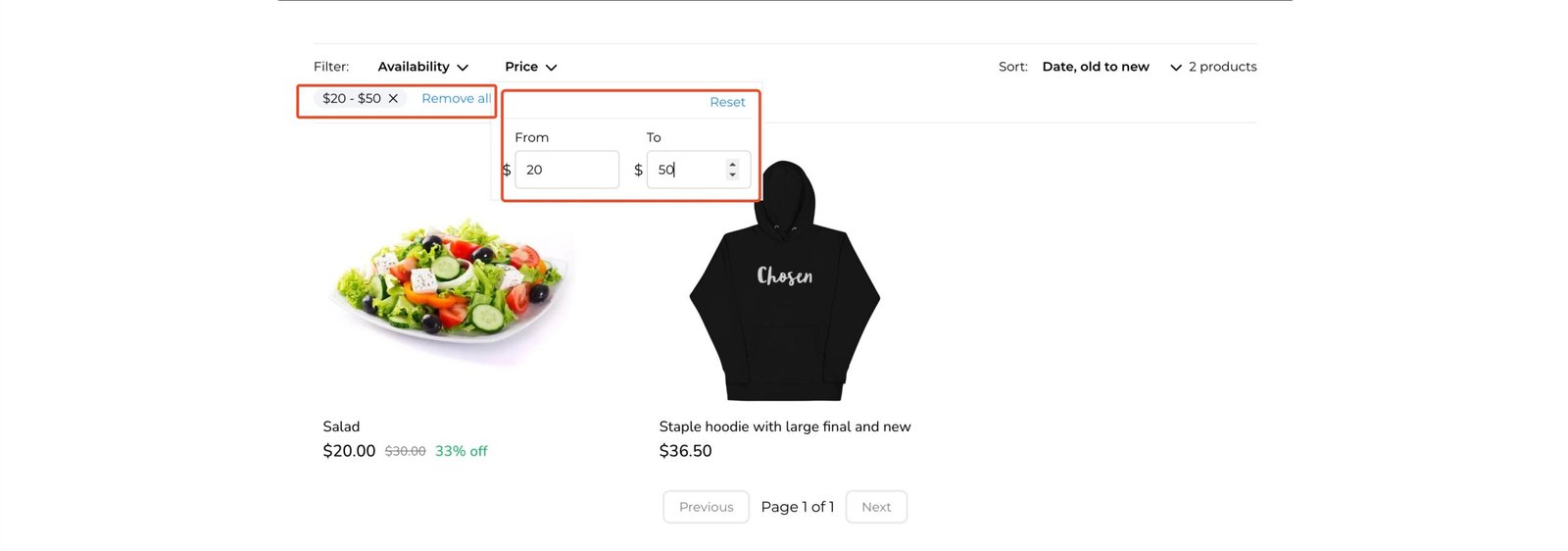Open the Salad product title link

click(341, 426)
